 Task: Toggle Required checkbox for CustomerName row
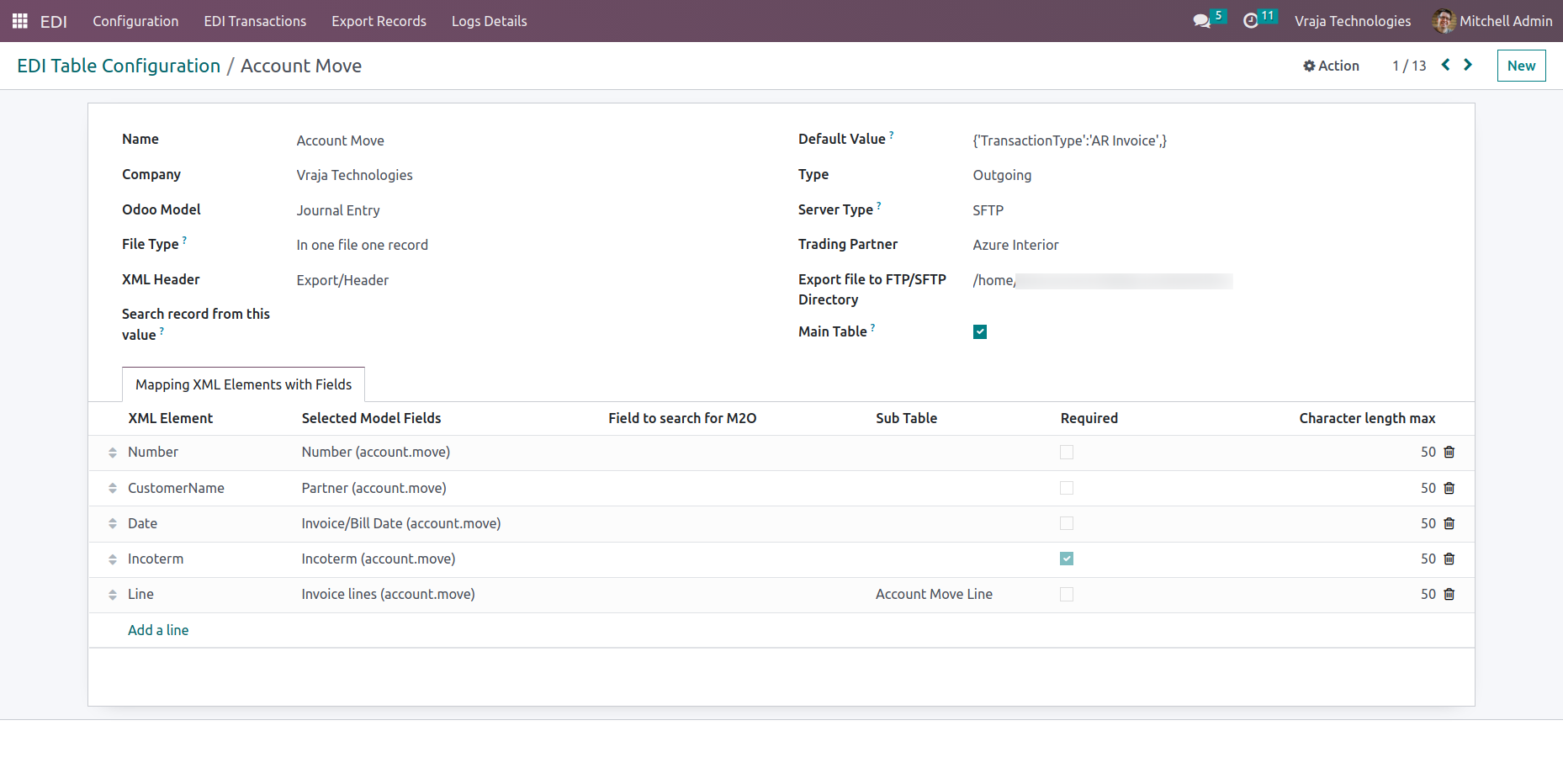pyautogui.click(x=1067, y=488)
